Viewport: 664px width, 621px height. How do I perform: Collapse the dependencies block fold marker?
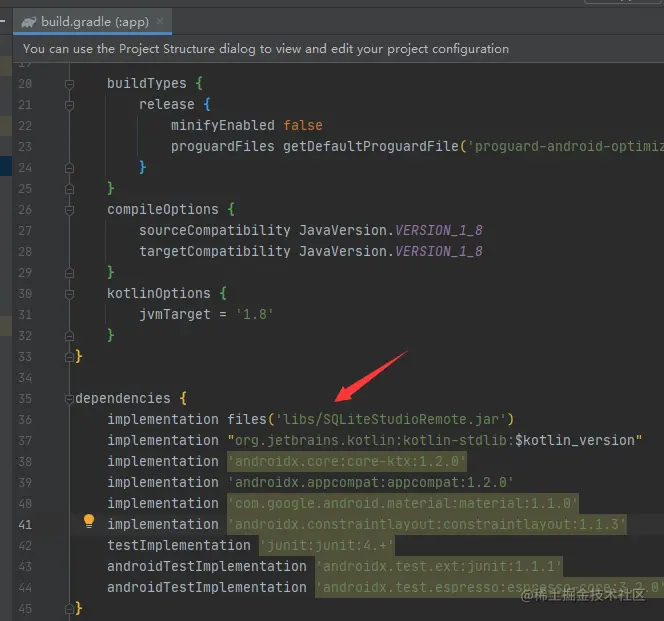click(69, 399)
